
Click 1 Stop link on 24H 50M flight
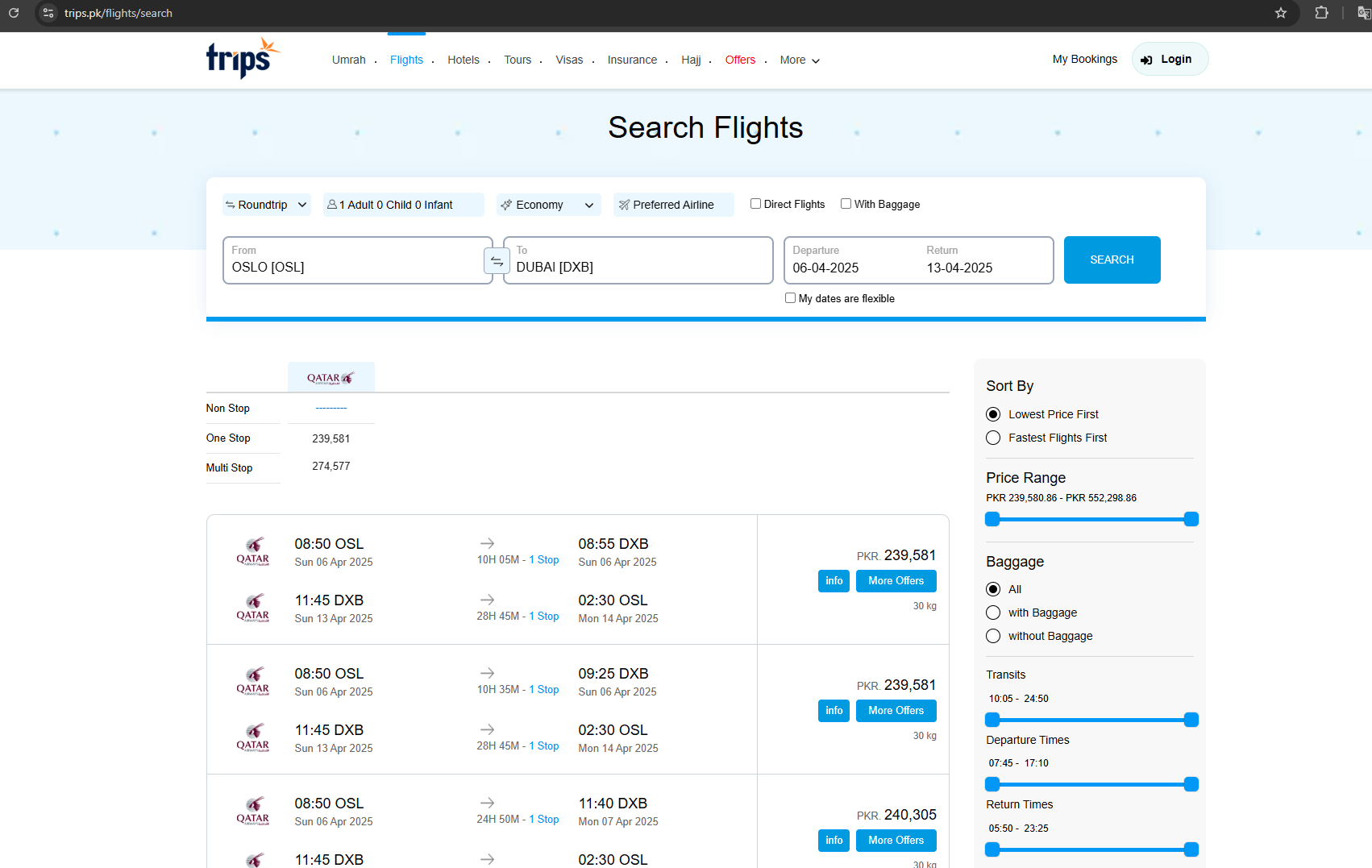point(544,819)
